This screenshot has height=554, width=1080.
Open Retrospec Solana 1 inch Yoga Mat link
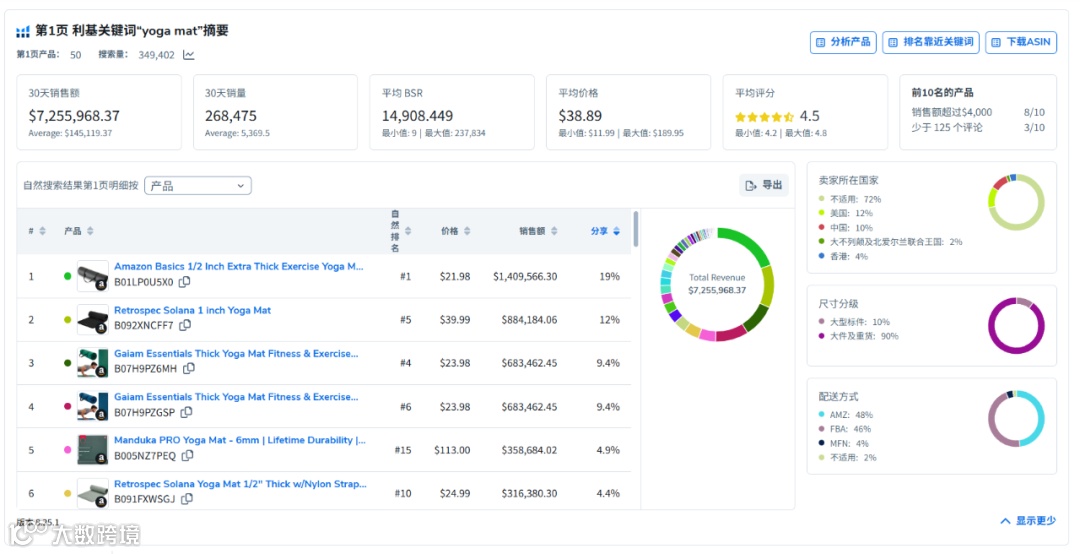click(192, 310)
